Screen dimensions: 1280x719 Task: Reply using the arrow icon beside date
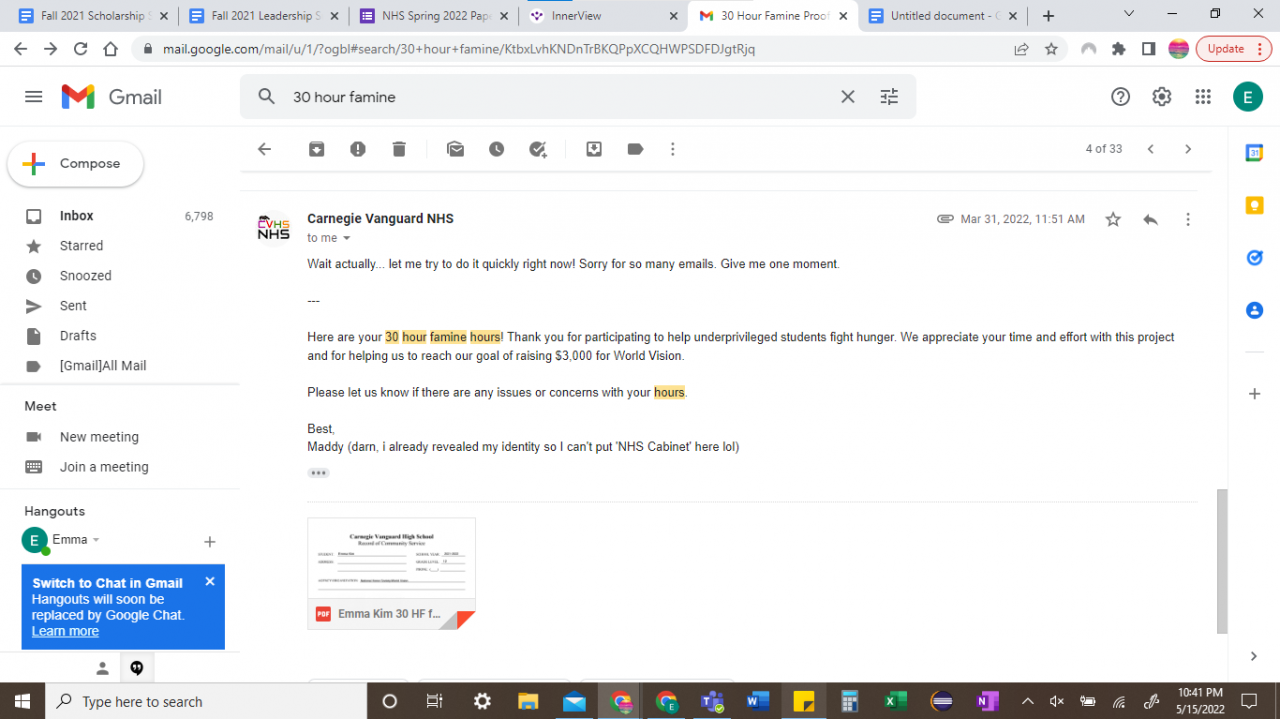[1150, 219]
